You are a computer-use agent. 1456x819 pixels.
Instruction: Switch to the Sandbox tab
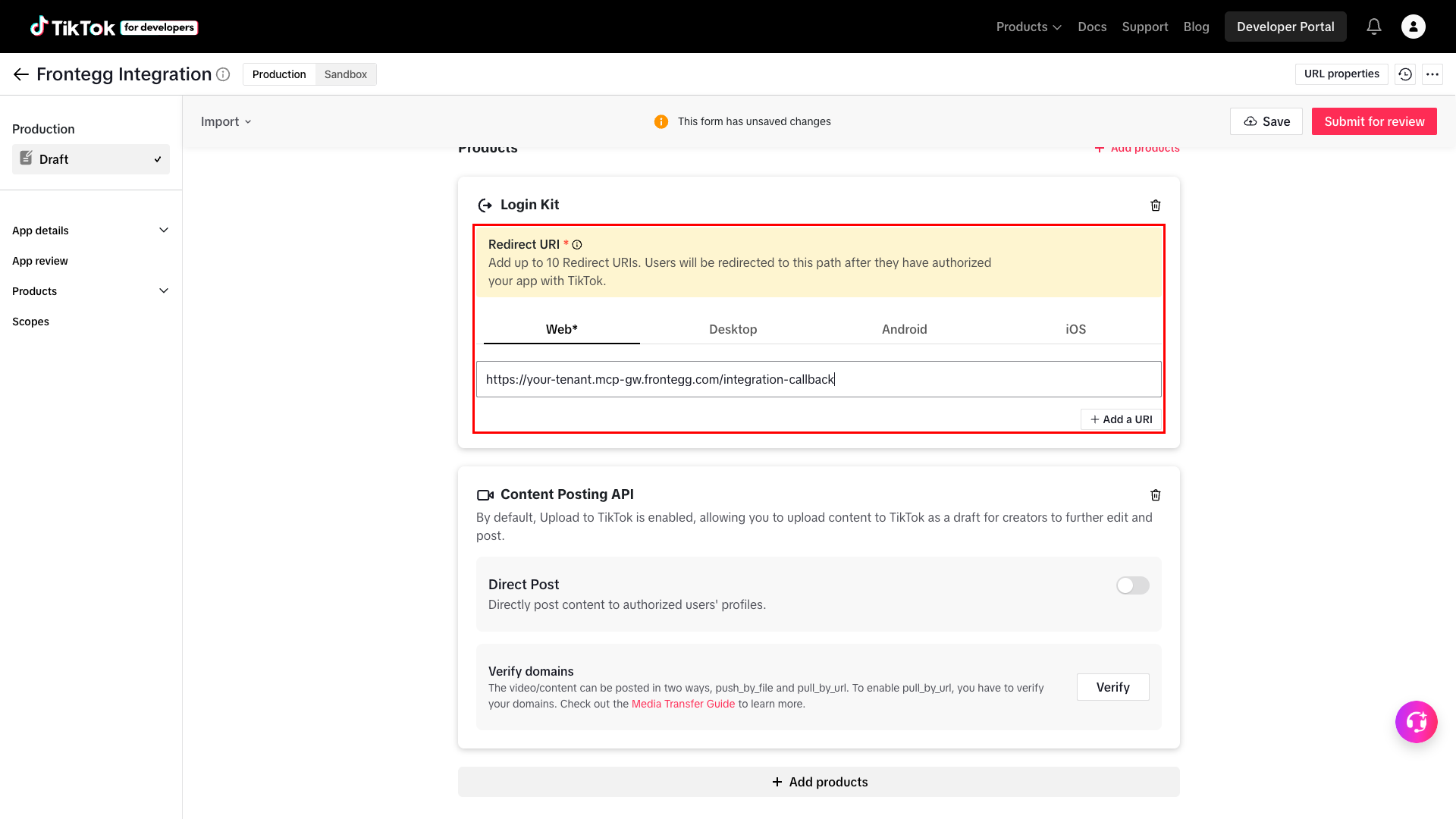[x=346, y=74]
